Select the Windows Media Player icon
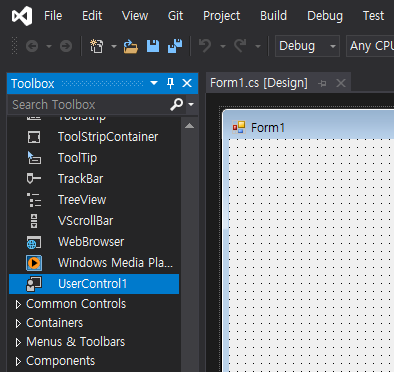This screenshot has height=372, width=394. point(34,263)
